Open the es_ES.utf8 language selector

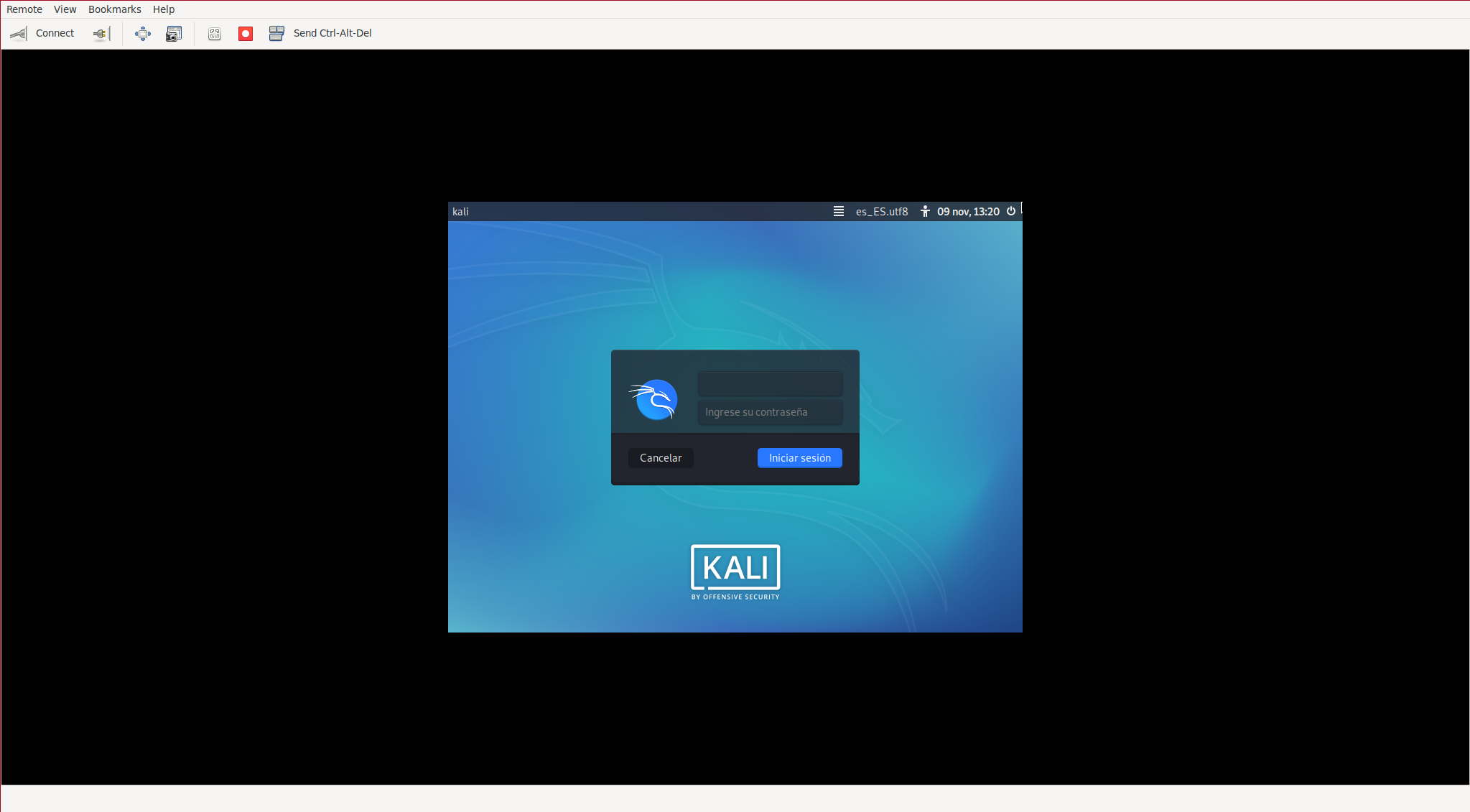click(x=882, y=212)
